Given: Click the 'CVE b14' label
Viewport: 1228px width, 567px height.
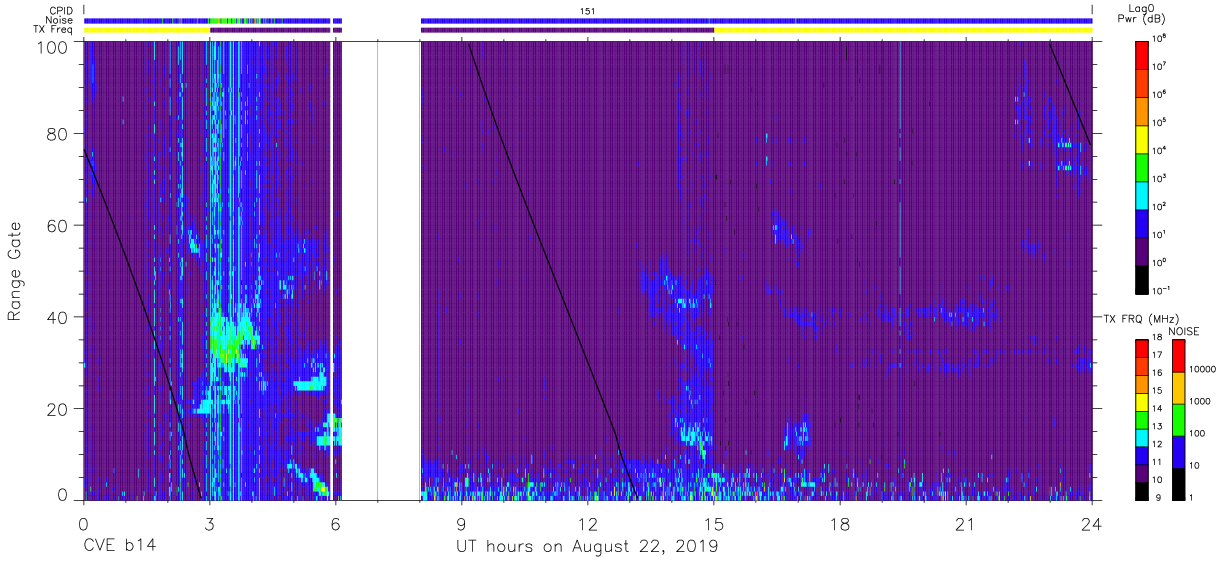Looking at the screenshot, I should [x=120, y=547].
